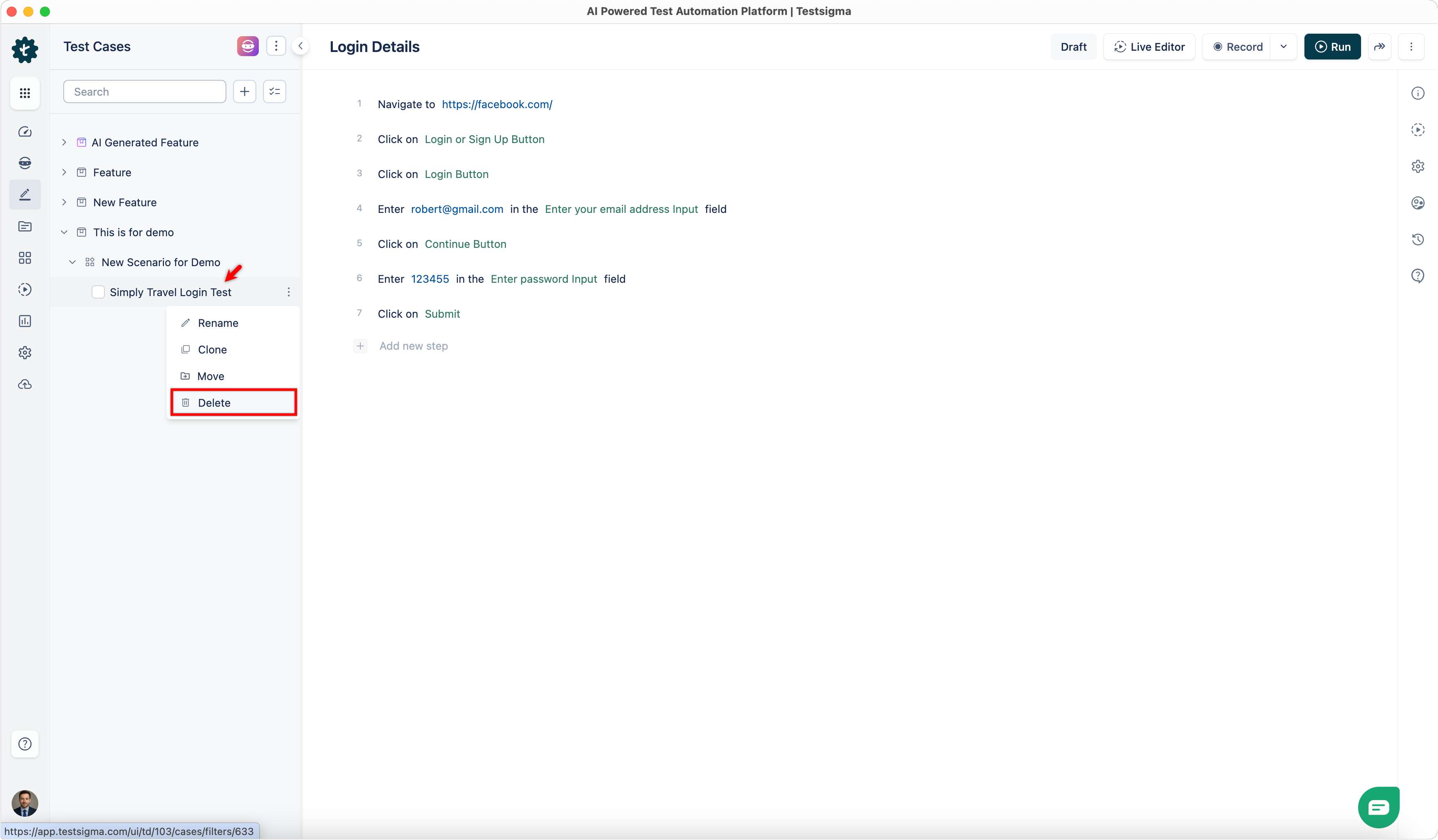Viewport: 1438px width, 840px height.
Task: Open the cloud upload icon in sidebar
Action: (x=25, y=384)
